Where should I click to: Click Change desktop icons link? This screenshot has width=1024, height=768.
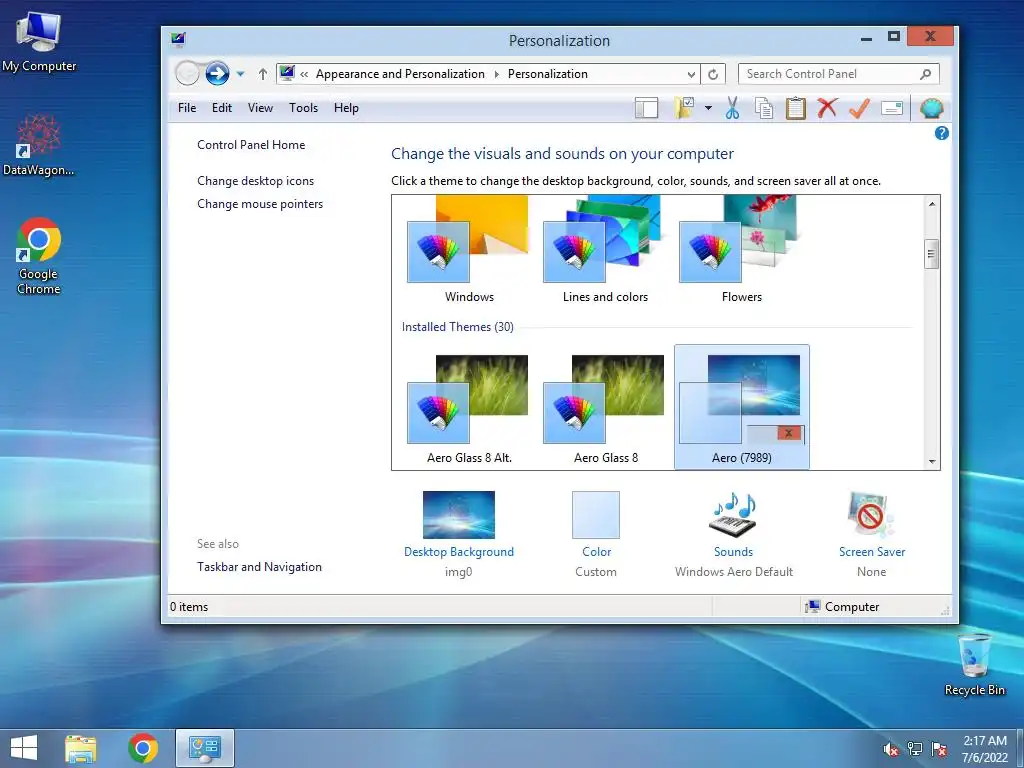tap(255, 181)
